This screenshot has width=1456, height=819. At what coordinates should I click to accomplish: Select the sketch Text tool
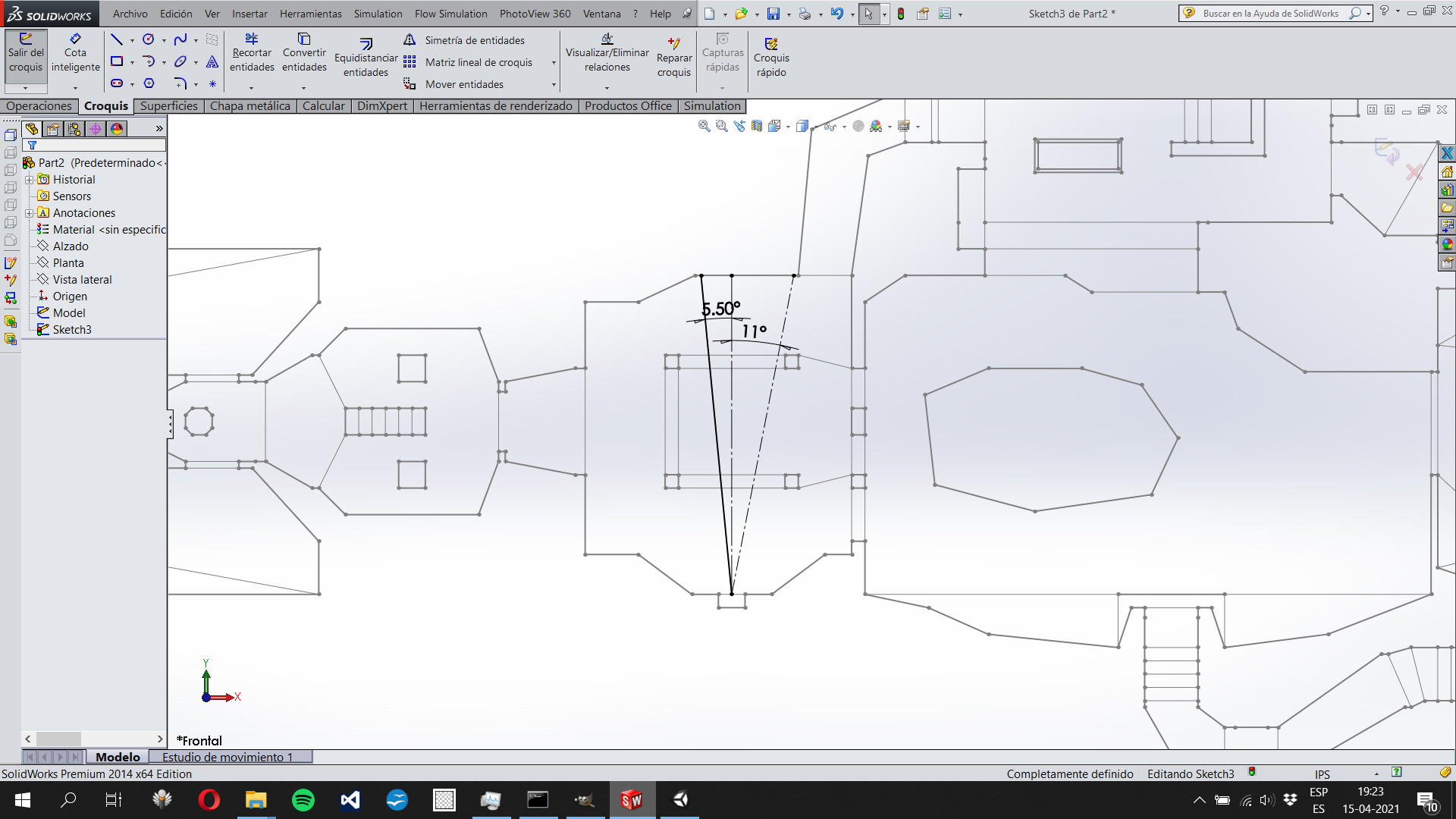(212, 61)
